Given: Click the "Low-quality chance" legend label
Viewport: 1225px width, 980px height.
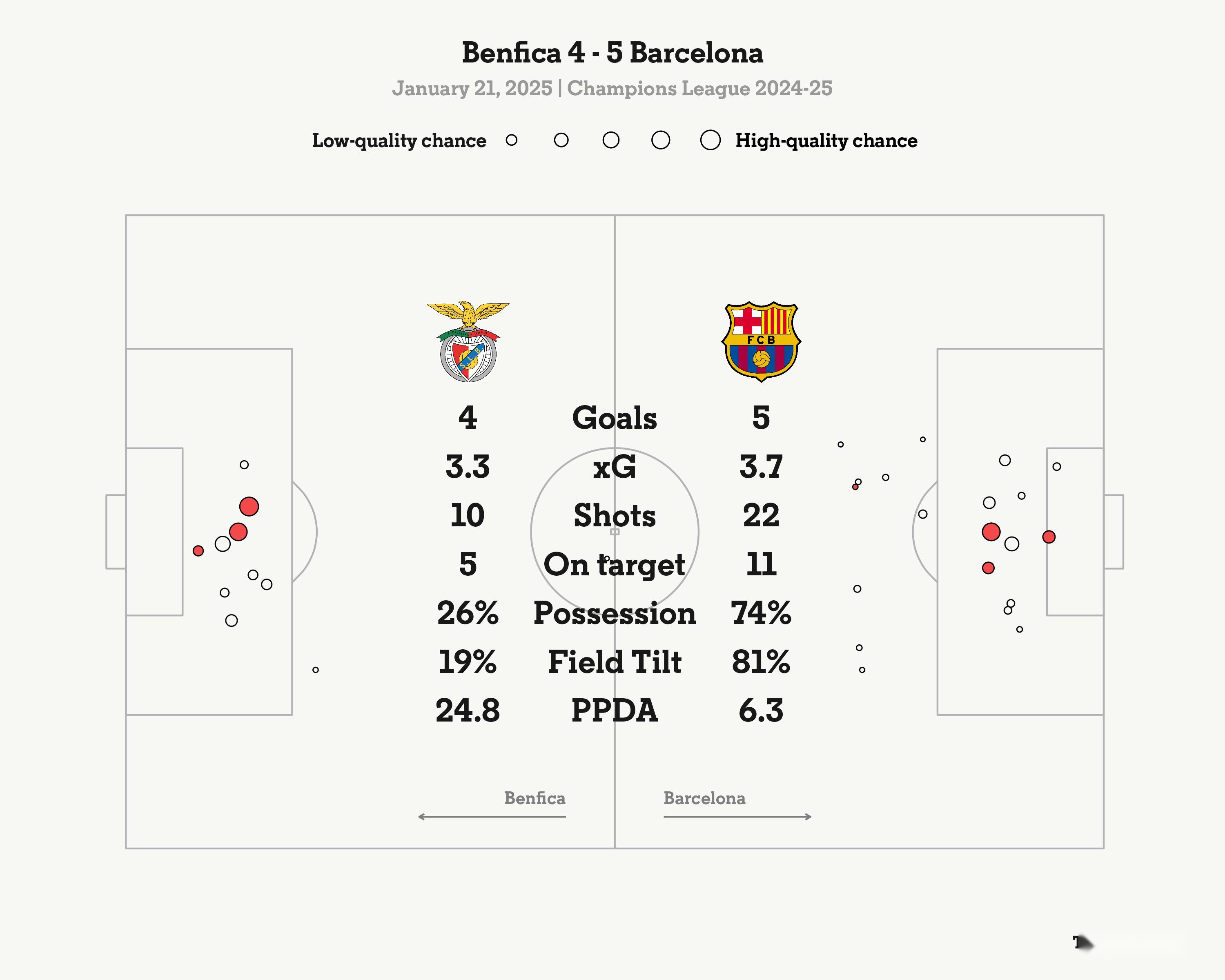Looking at the screenshot, I should (x=399, y=140).
